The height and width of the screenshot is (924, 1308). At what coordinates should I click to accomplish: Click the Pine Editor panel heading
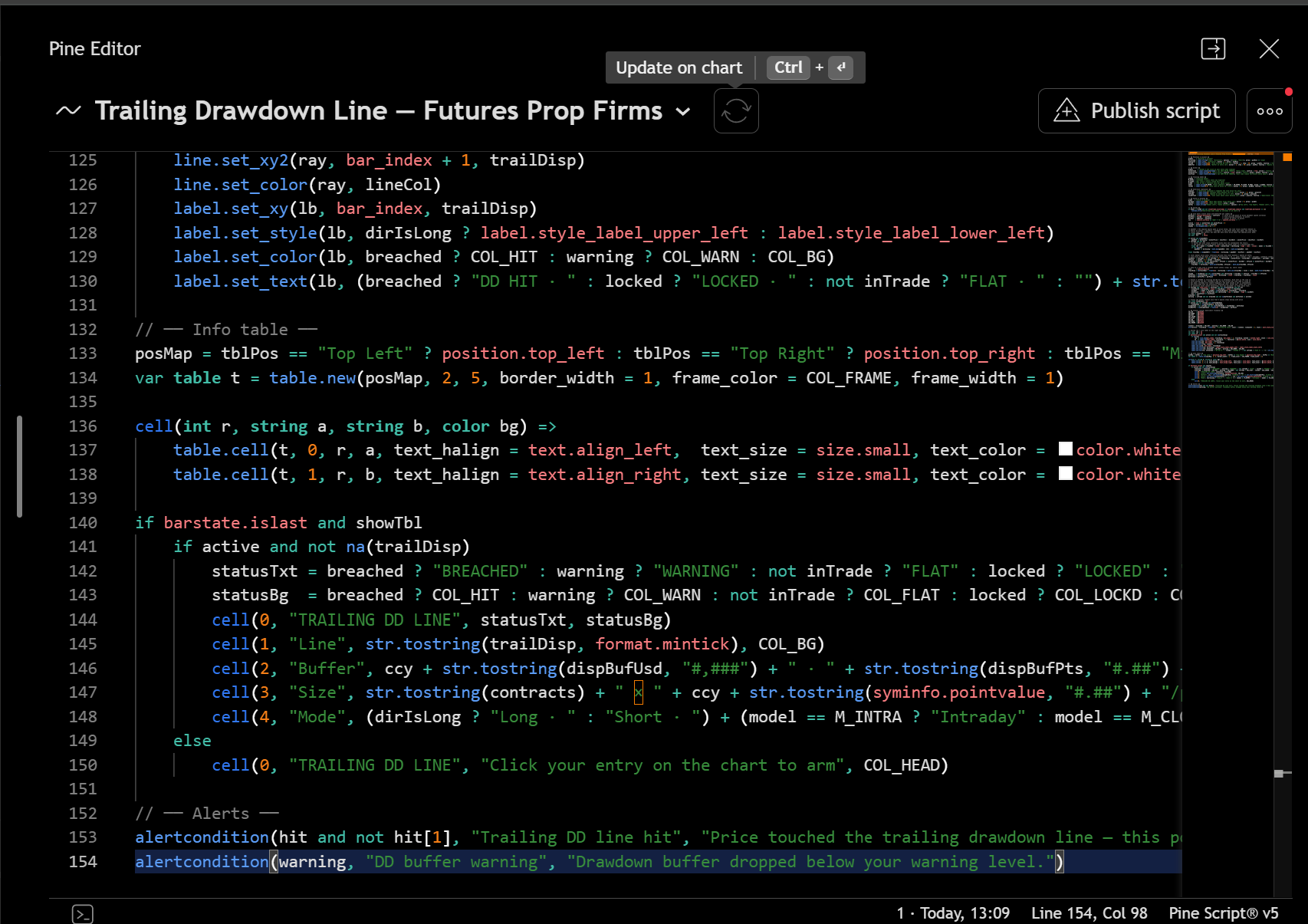95,49
